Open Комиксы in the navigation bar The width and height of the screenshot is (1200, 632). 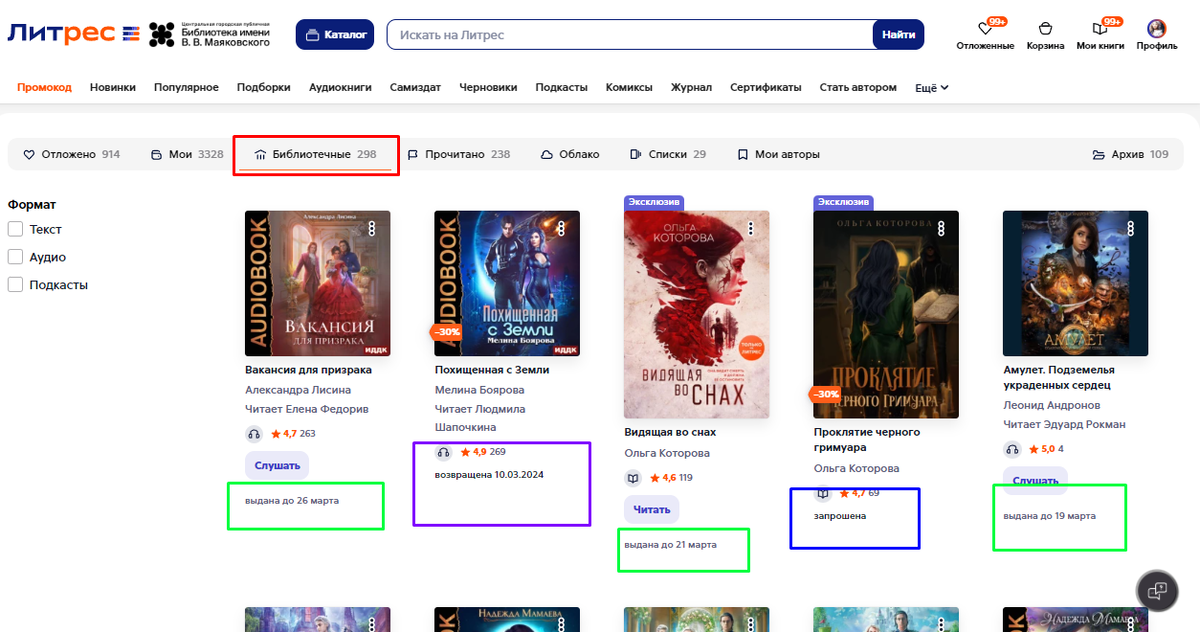click(x=629, y=87)
